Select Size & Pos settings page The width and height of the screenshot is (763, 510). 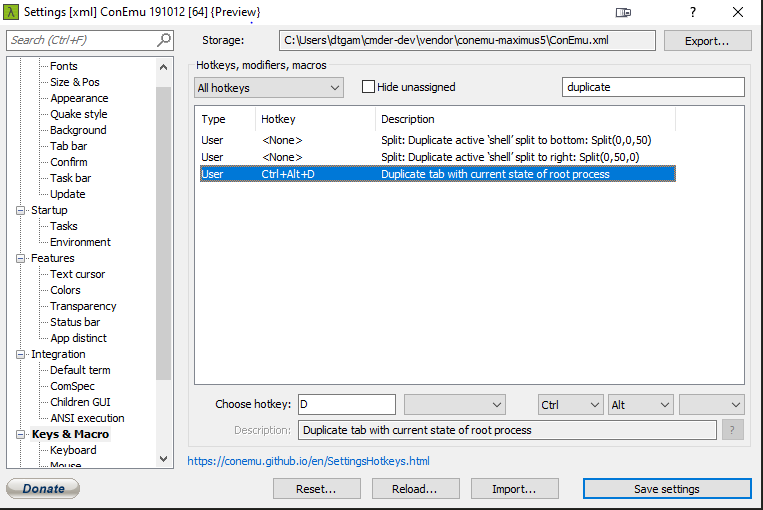tap(74, 82)
